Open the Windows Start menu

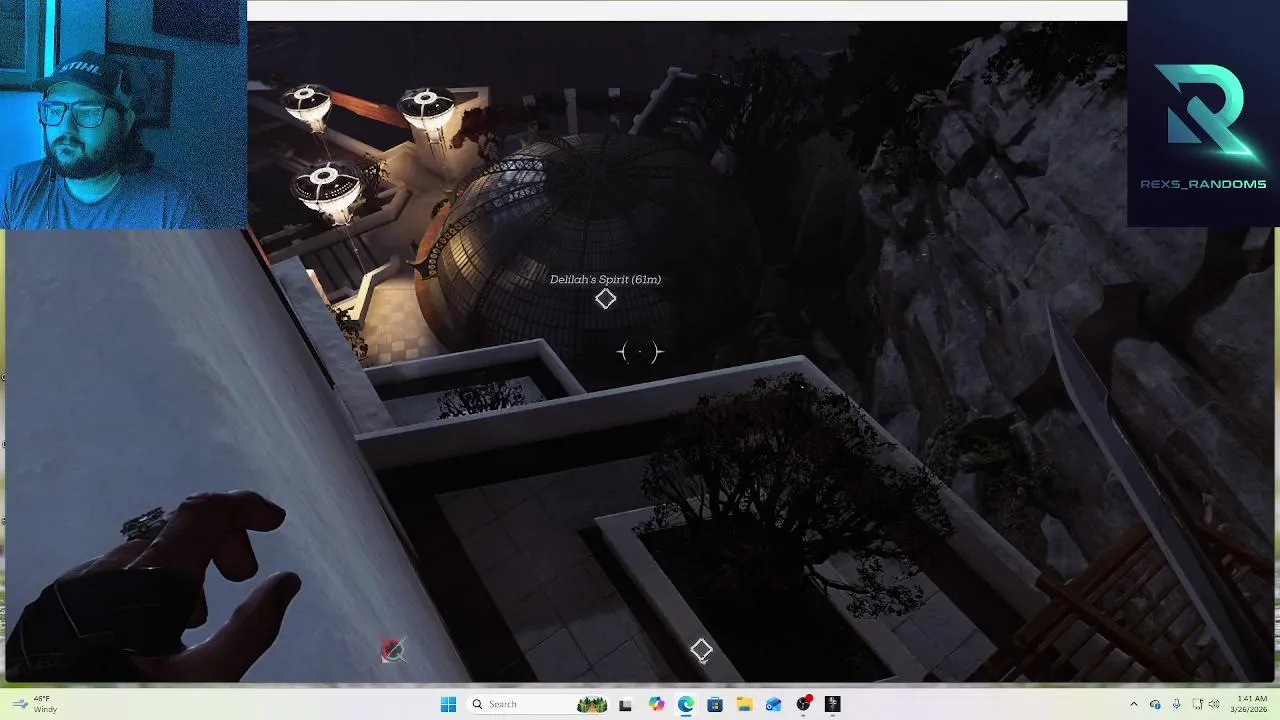click(448, 704)
